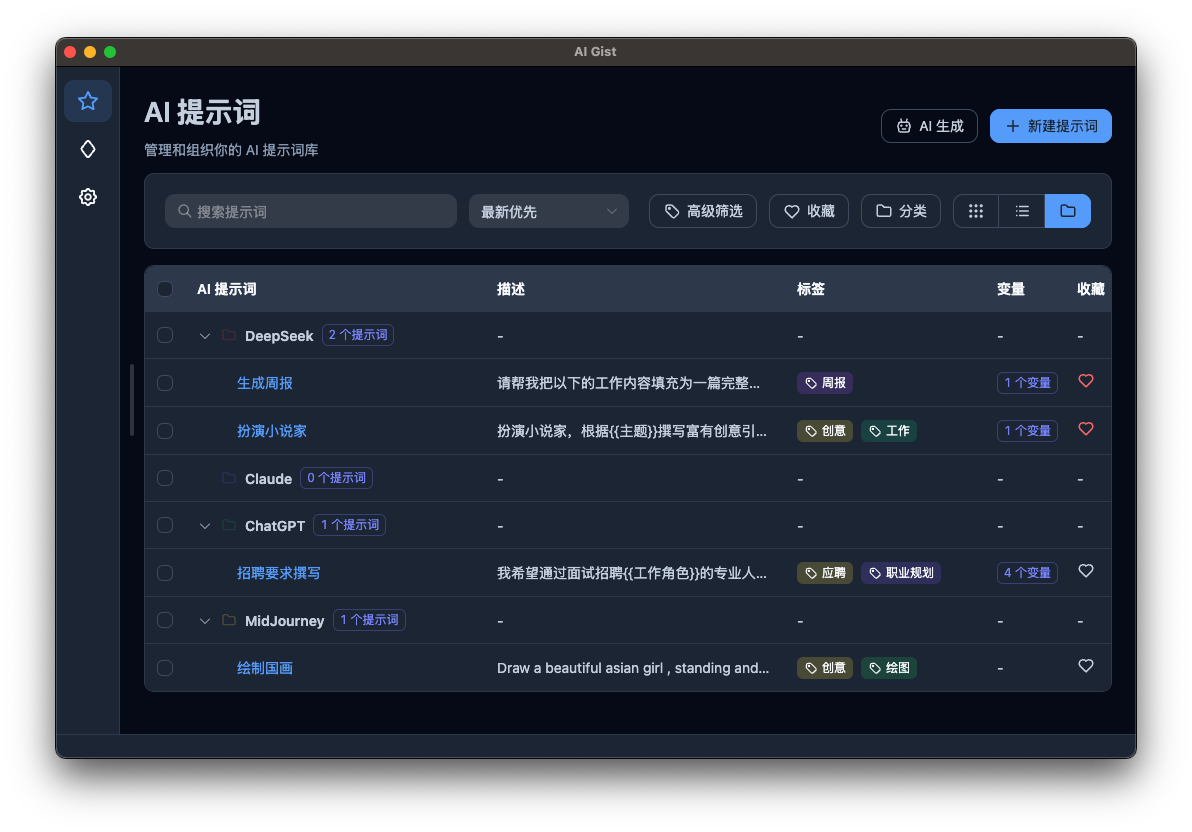Open the 最新优先 sort dropdown

pyautogui.click(x=548, y=211)
